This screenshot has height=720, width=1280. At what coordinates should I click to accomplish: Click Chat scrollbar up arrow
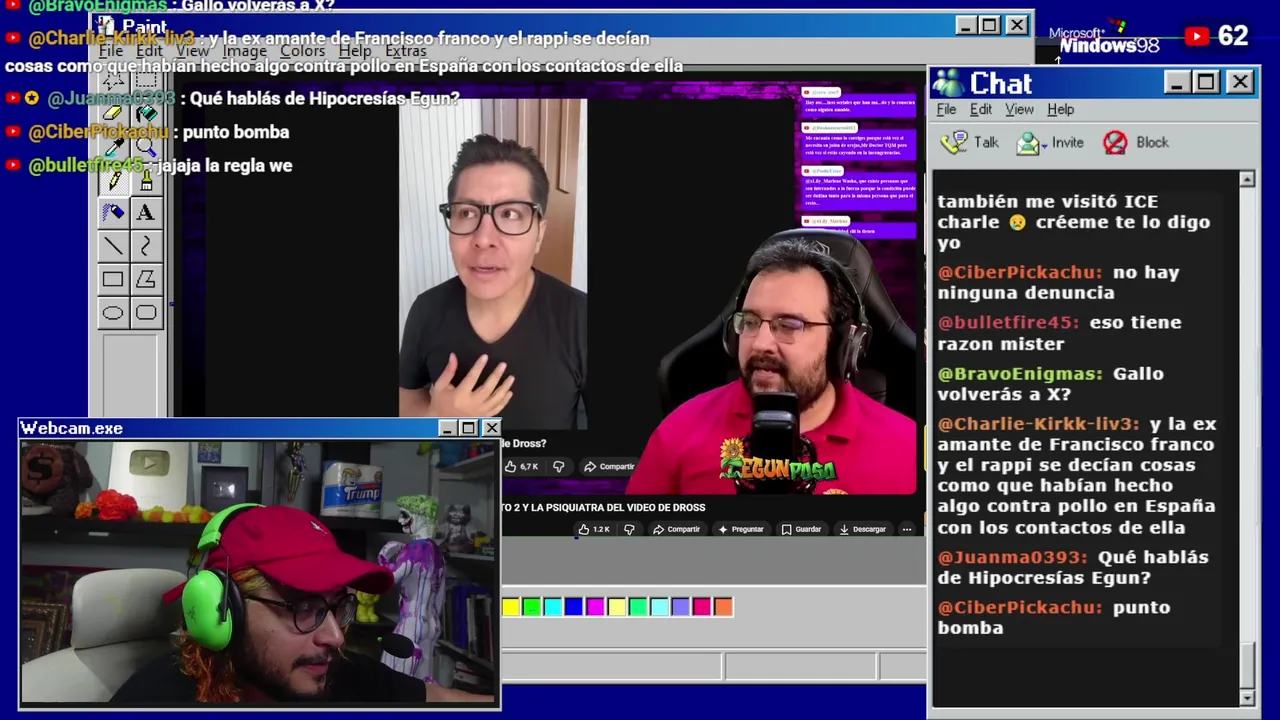[1247, 179]
